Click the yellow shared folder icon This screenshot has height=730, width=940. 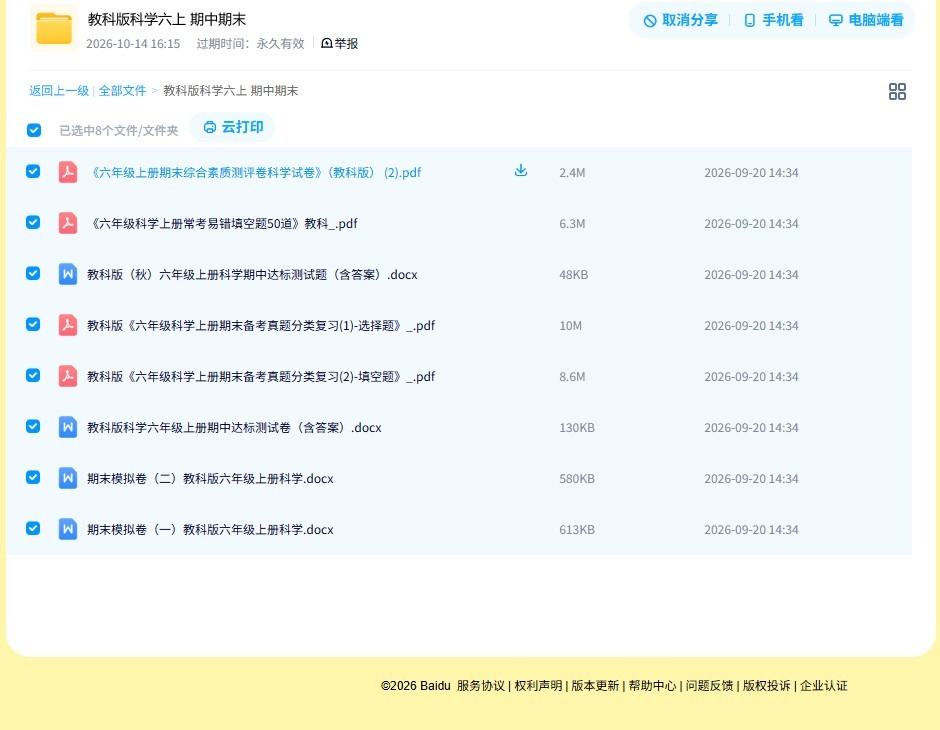click(54, 28)
